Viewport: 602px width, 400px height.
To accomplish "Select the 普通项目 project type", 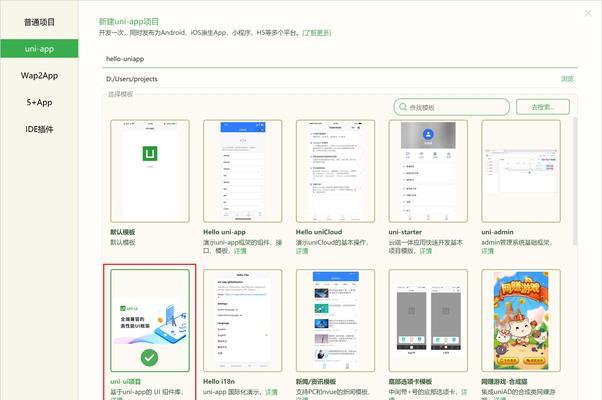I will pos(39,22).
